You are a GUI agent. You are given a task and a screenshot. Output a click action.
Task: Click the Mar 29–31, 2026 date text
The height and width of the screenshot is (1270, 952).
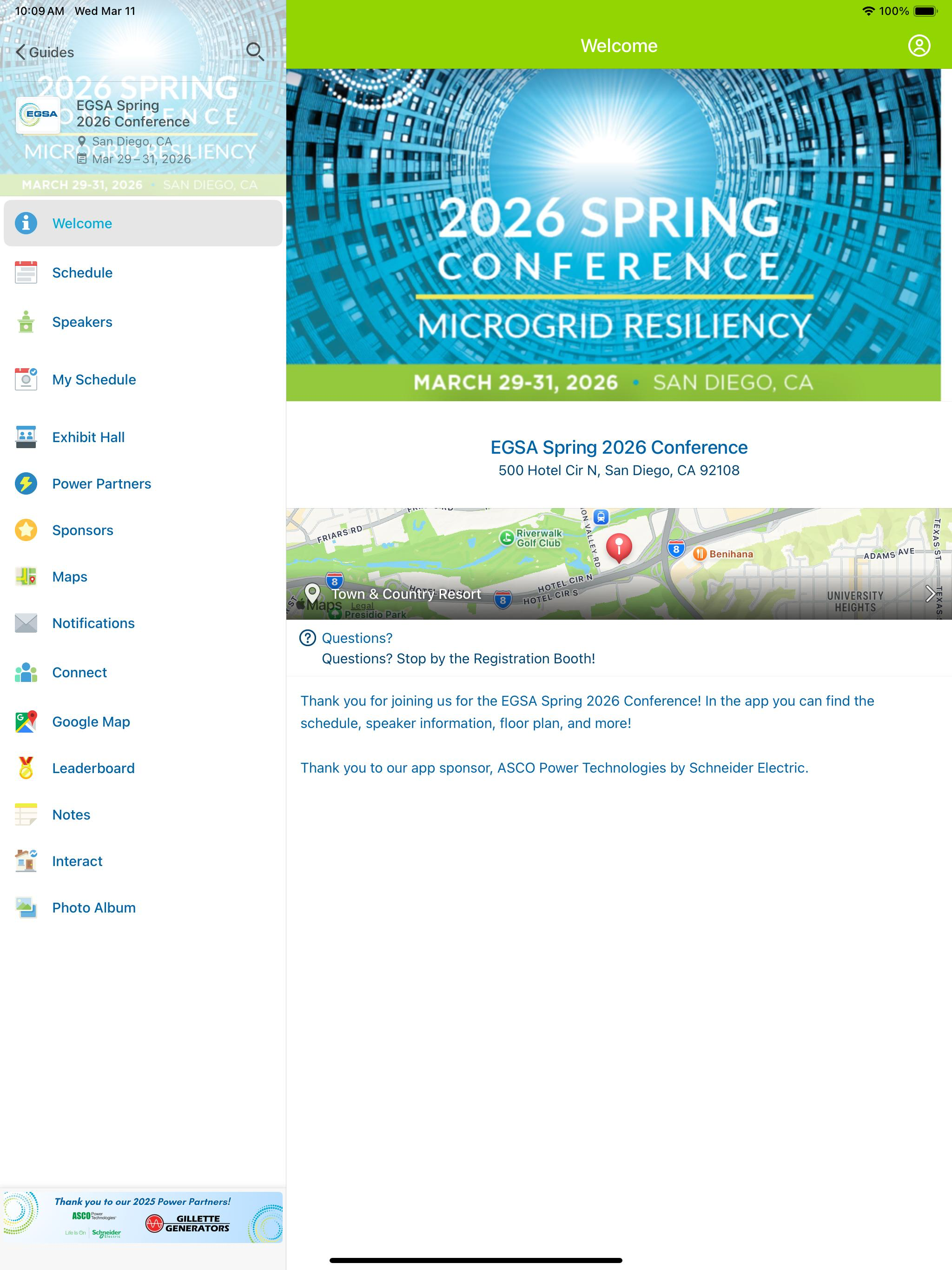(x=141, y=159)
